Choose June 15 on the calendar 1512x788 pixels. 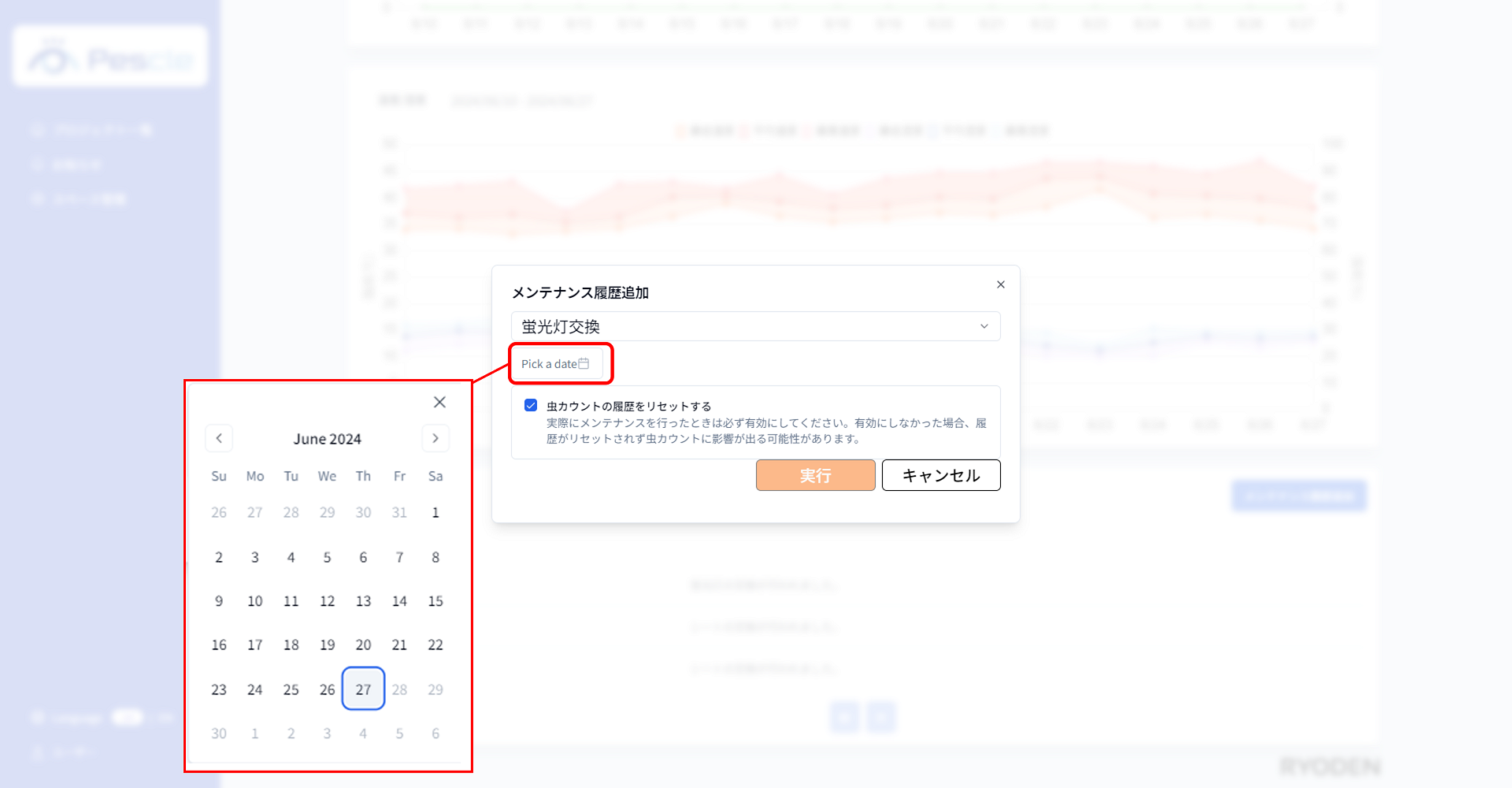point(435,601)
